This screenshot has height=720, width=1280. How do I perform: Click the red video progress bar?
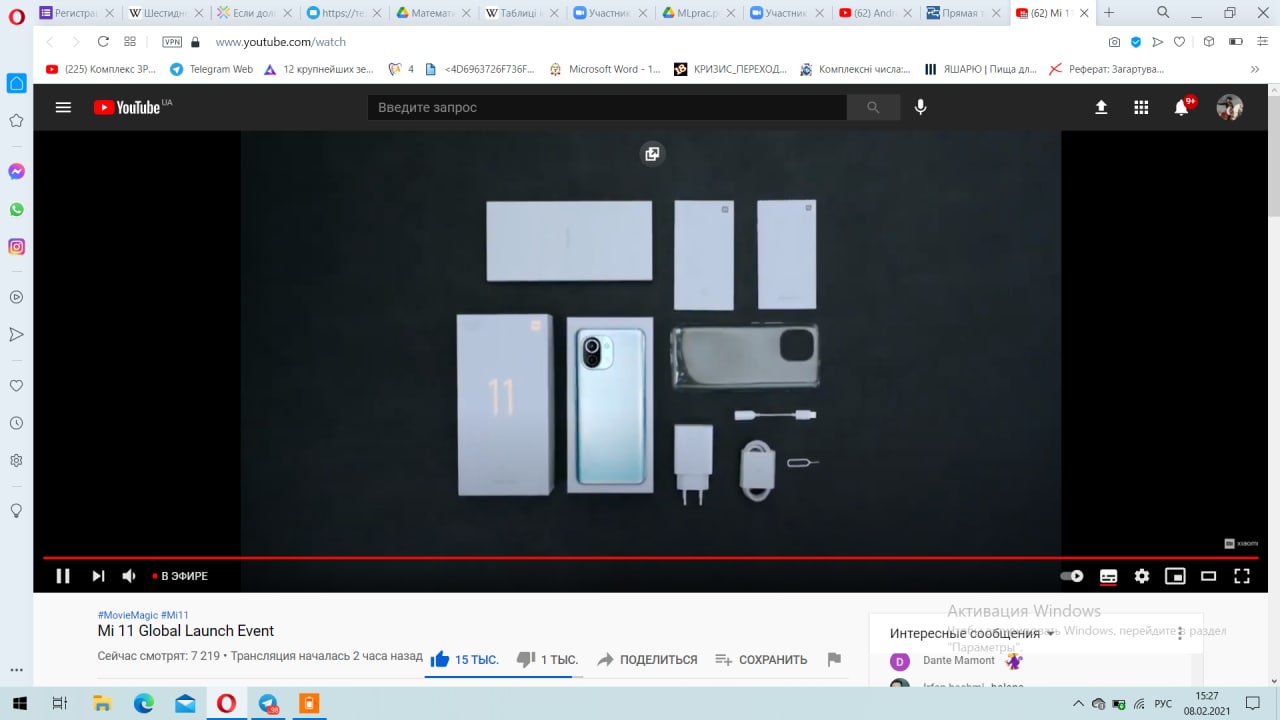coord(650,557)
